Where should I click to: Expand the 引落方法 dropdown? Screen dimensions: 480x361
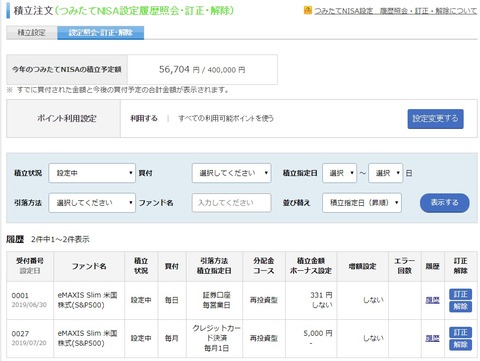[x=92, y=203]
